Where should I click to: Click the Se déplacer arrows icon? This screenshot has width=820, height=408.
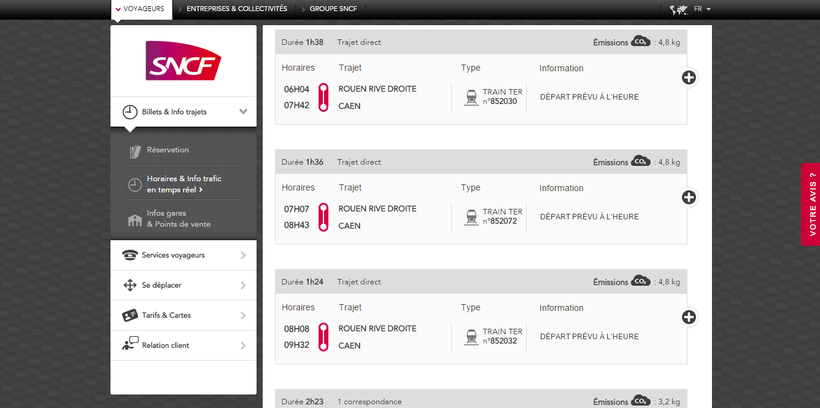129,285
